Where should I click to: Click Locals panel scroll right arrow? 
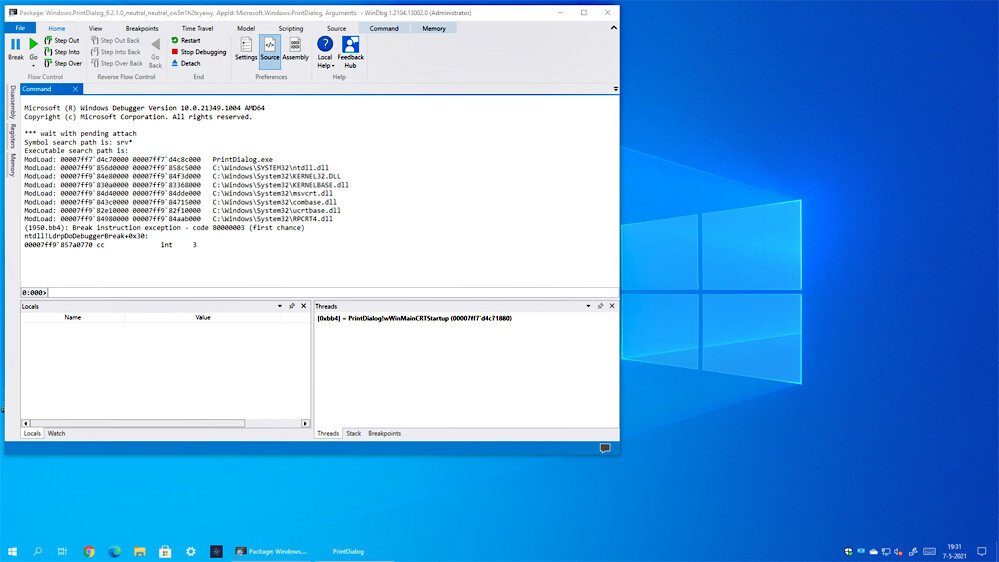[305, 423]
